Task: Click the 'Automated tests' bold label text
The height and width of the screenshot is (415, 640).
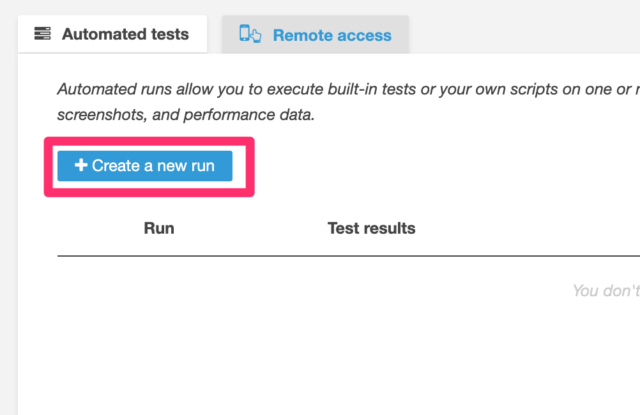Action: click(125, 34)
